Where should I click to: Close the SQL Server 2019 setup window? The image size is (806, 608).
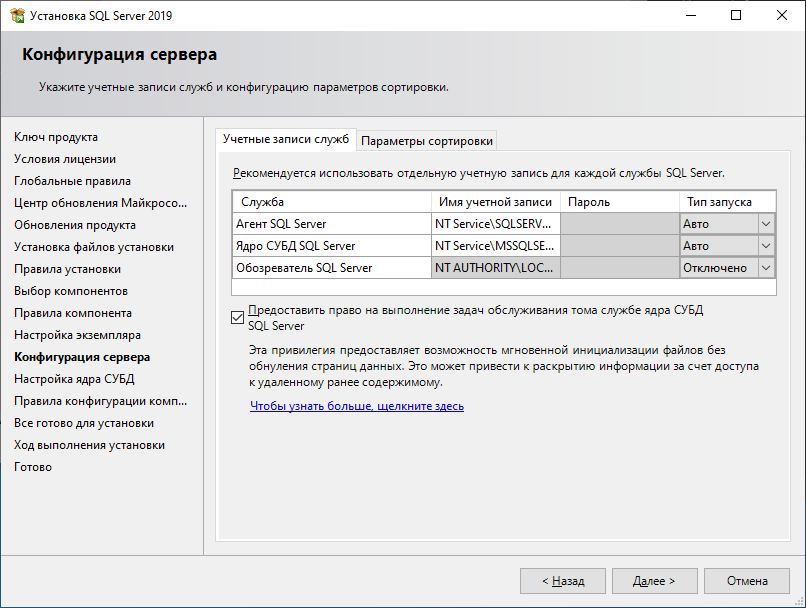[782, 15]
